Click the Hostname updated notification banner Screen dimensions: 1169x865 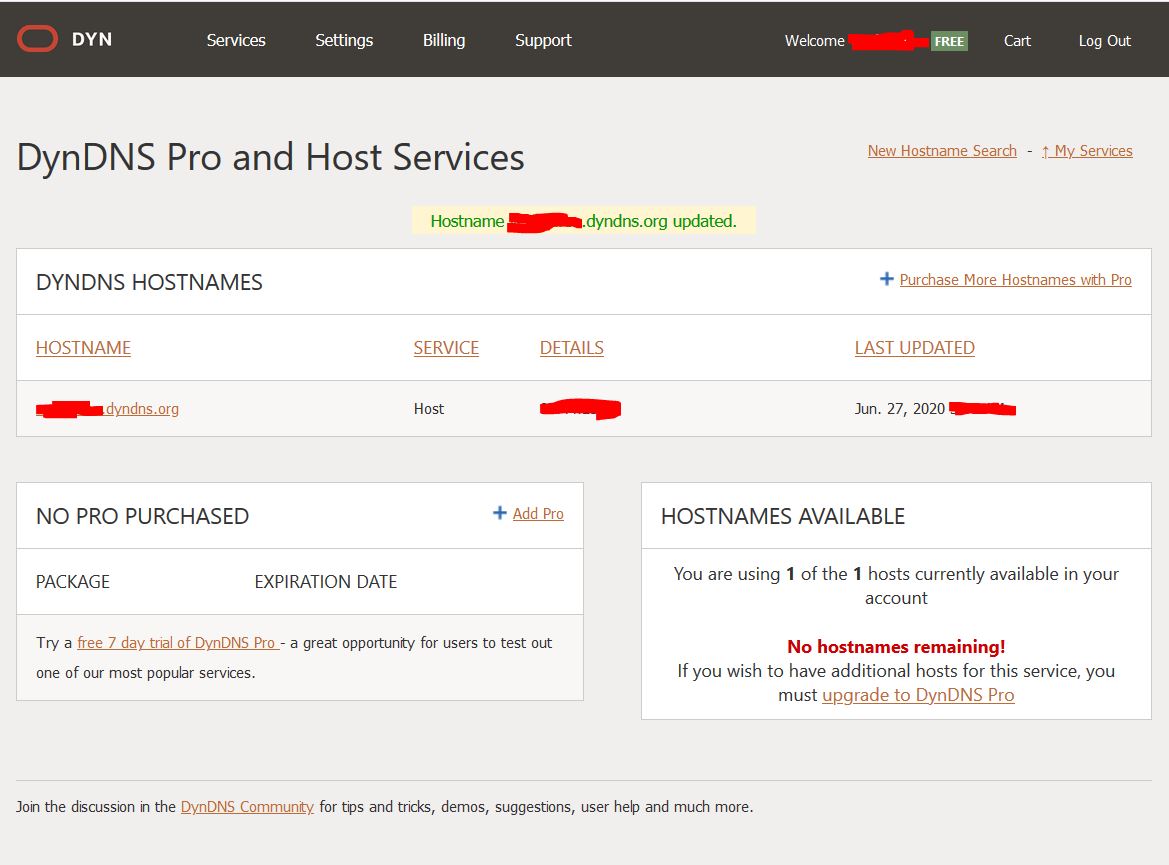click(x=583, y=221)
